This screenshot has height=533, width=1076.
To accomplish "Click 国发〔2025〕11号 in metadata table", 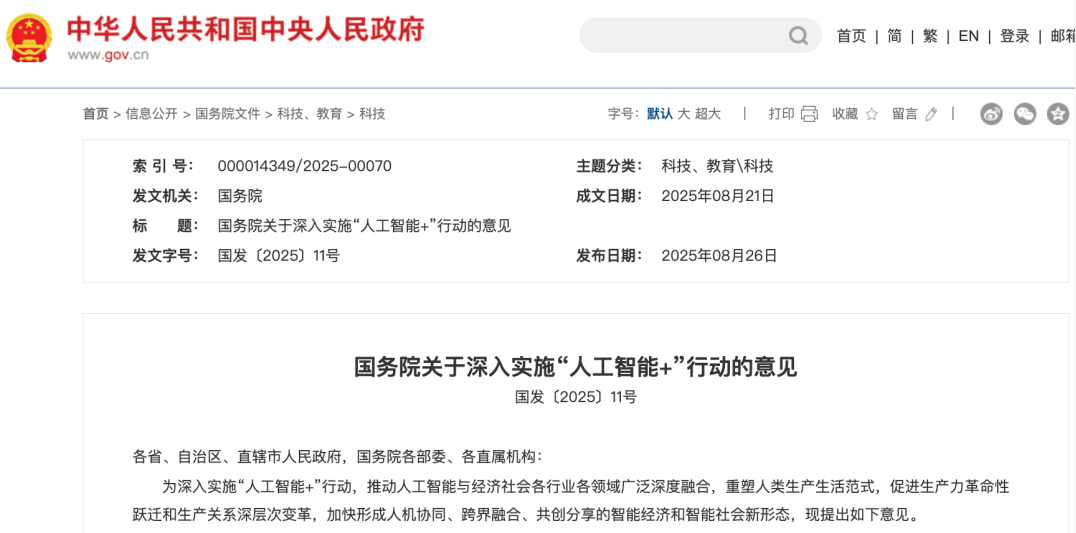I will pyautogui.click(x=279, y=256).
